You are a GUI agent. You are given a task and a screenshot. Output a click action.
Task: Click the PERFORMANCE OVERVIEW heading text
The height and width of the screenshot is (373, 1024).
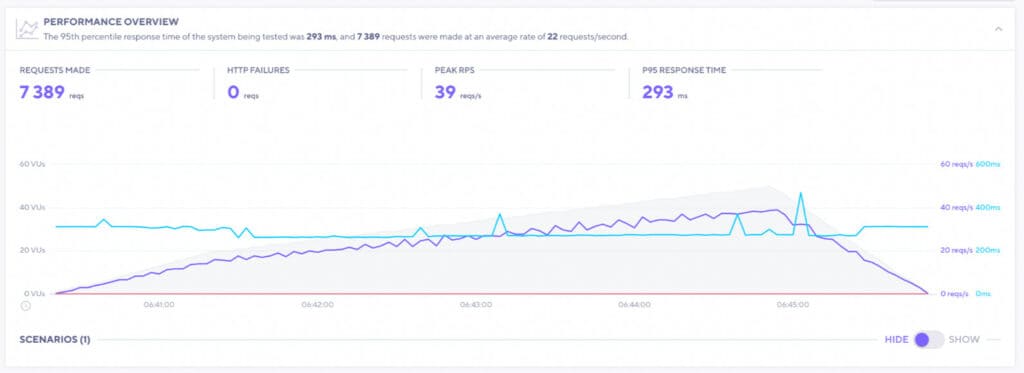tap(111, 22)
